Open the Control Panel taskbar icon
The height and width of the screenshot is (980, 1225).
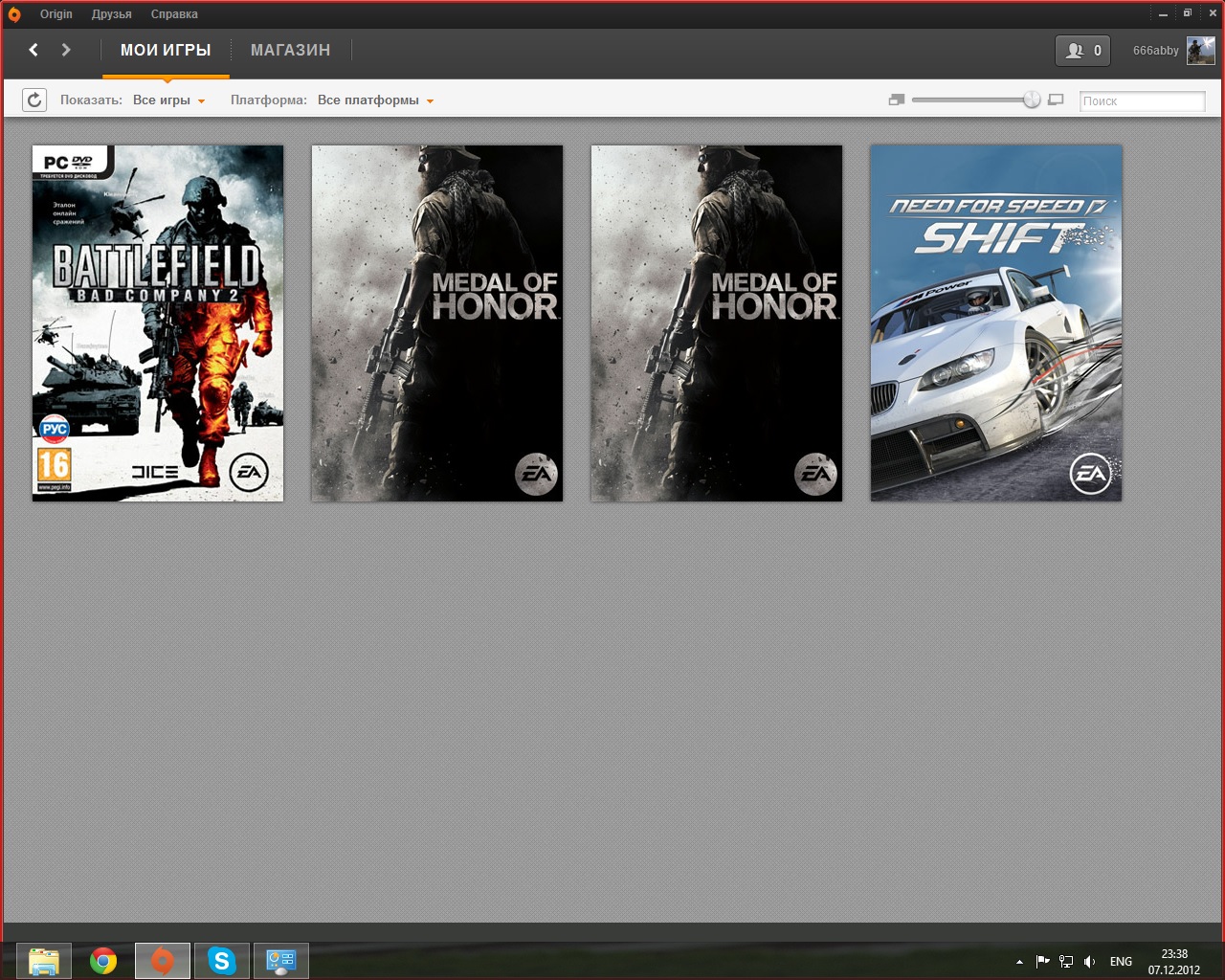click(281, 961)
